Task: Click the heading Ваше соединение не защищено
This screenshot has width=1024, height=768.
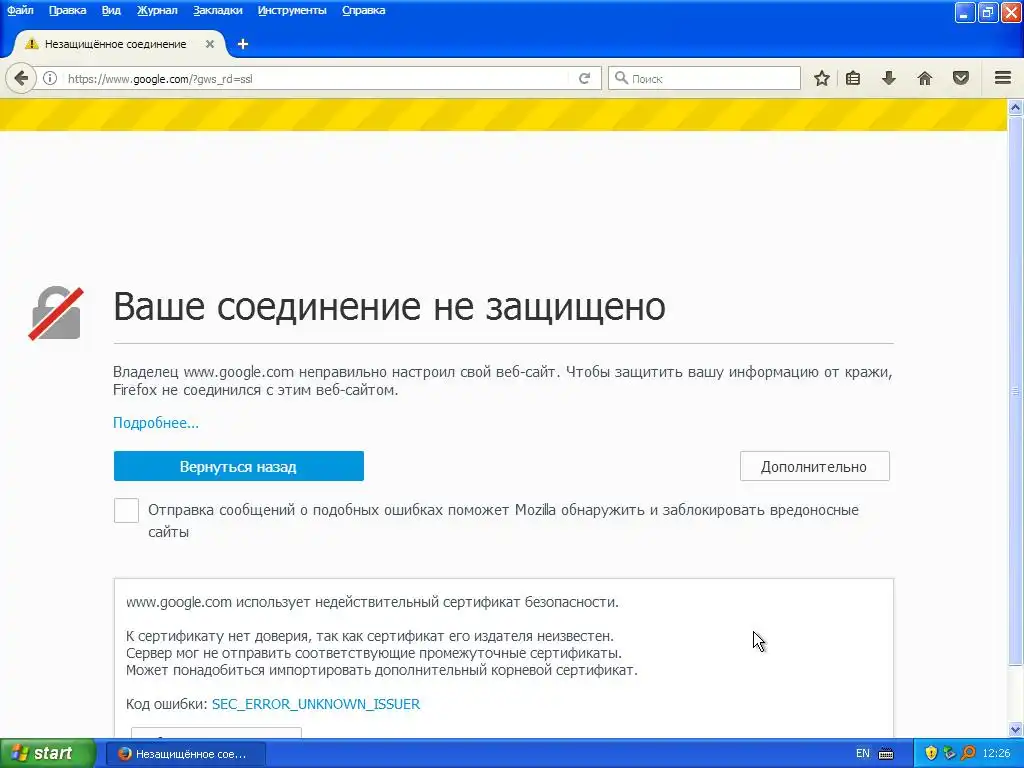Action: coord(389,306)
